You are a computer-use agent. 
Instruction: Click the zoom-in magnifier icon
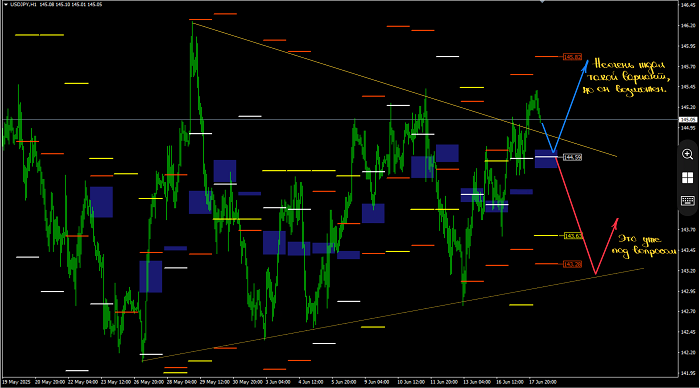coord(688,154)
